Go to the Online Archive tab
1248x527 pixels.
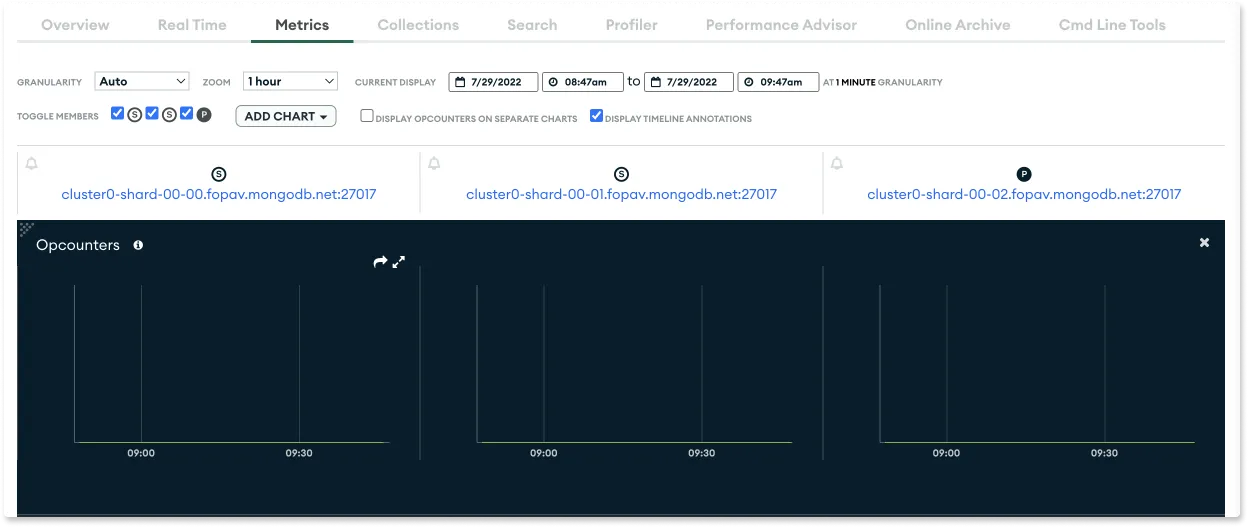coord(958,25)
